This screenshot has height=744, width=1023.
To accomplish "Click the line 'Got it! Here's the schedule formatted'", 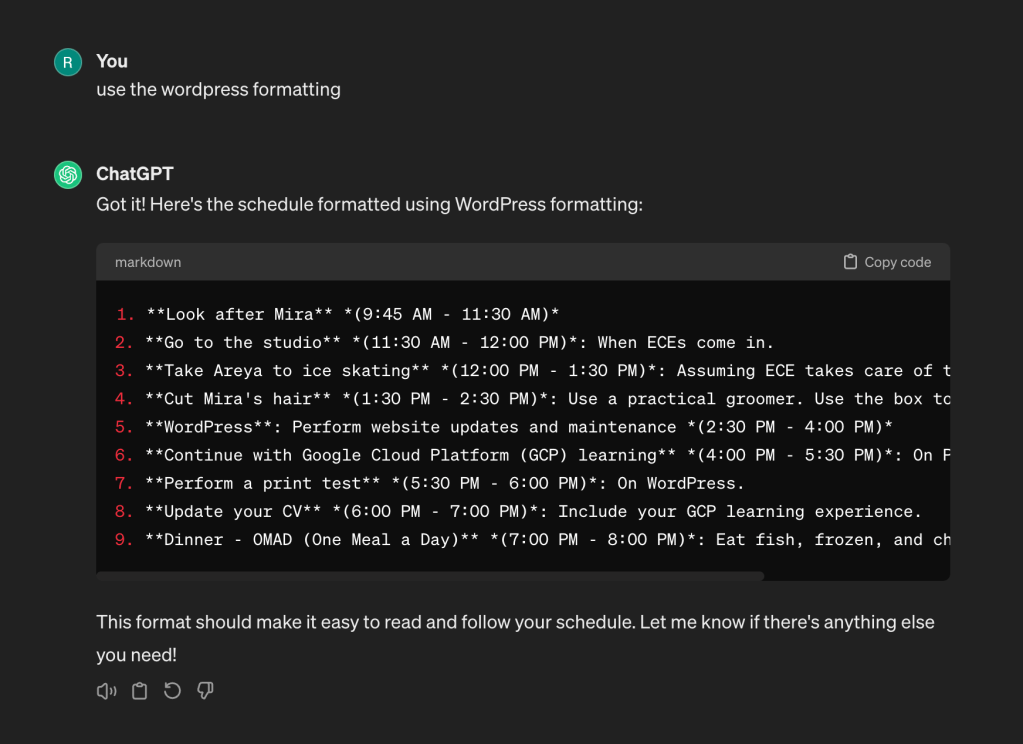I will pyautogui.click(x=369, y=204).
